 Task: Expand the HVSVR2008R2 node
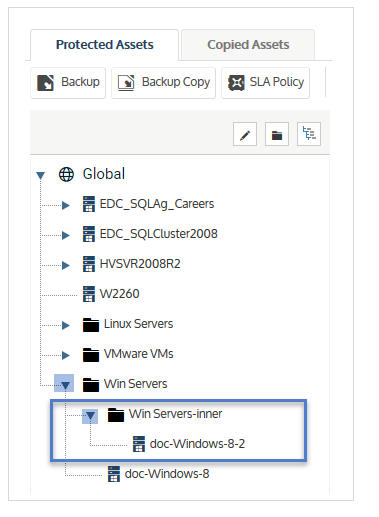[x=66, y=265]
